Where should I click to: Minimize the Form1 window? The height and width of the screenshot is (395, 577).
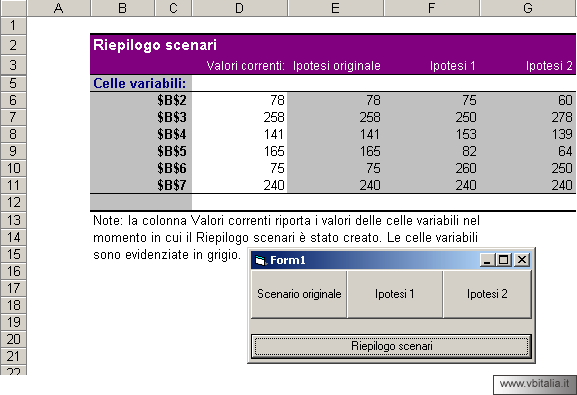[488, 260]
